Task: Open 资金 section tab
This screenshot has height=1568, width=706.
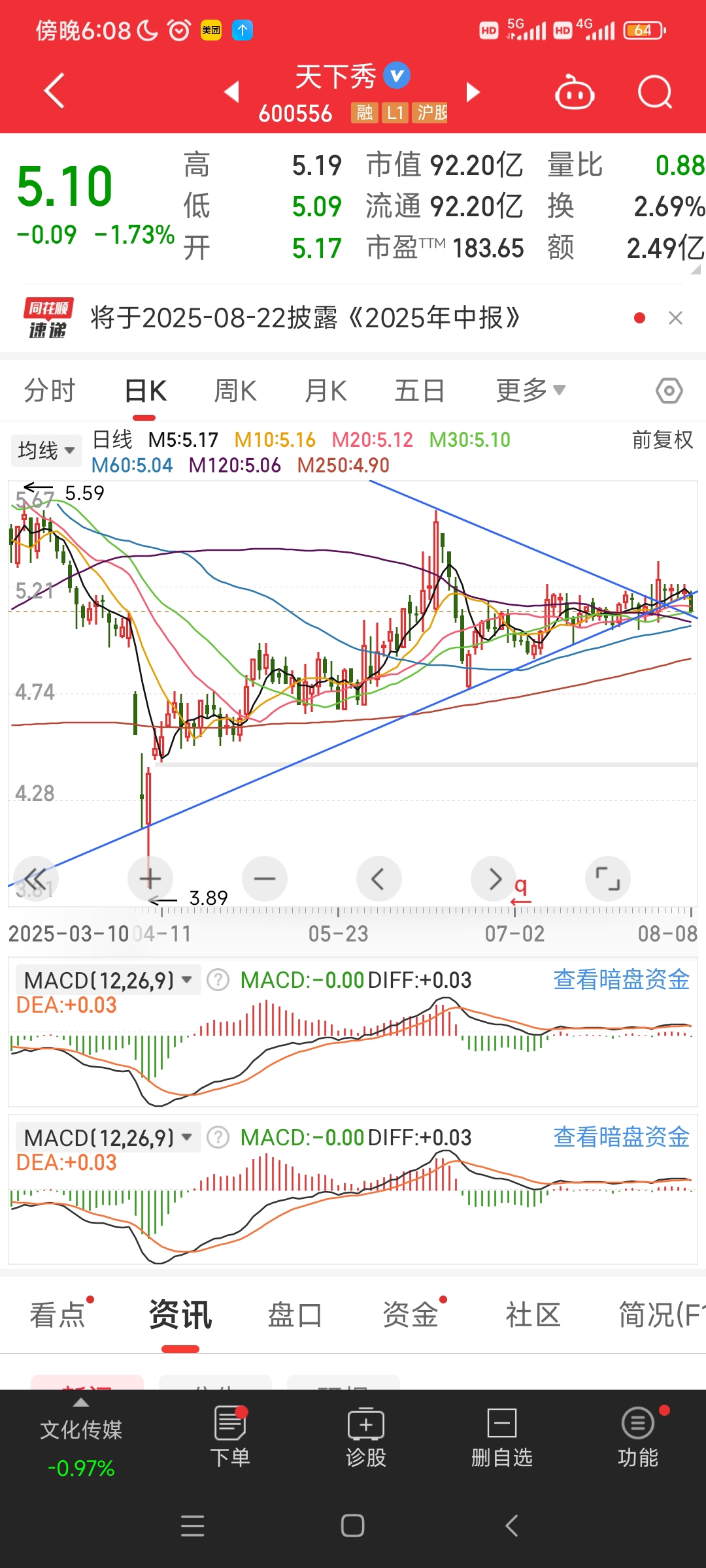Action: (411, 1315)
